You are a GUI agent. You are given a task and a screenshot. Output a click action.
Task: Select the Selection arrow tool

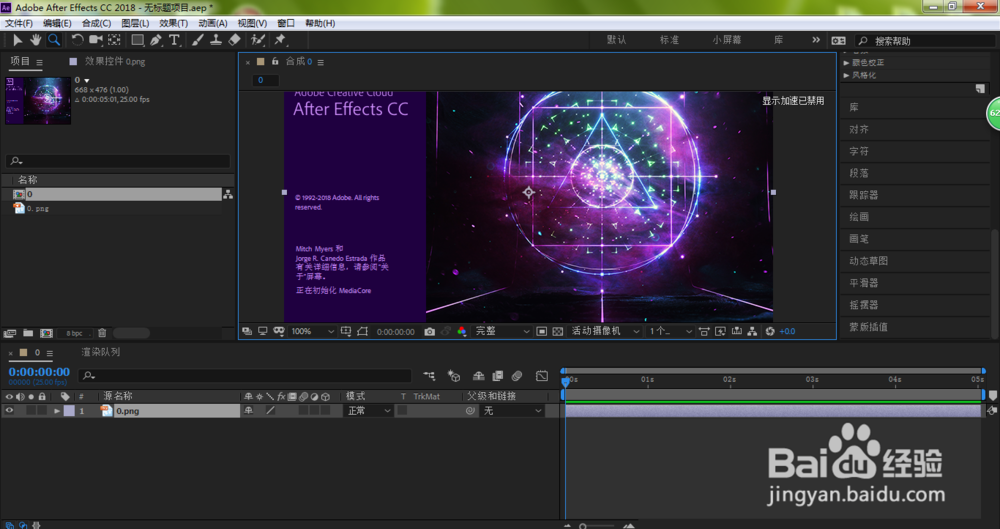[x=17, y=40]
